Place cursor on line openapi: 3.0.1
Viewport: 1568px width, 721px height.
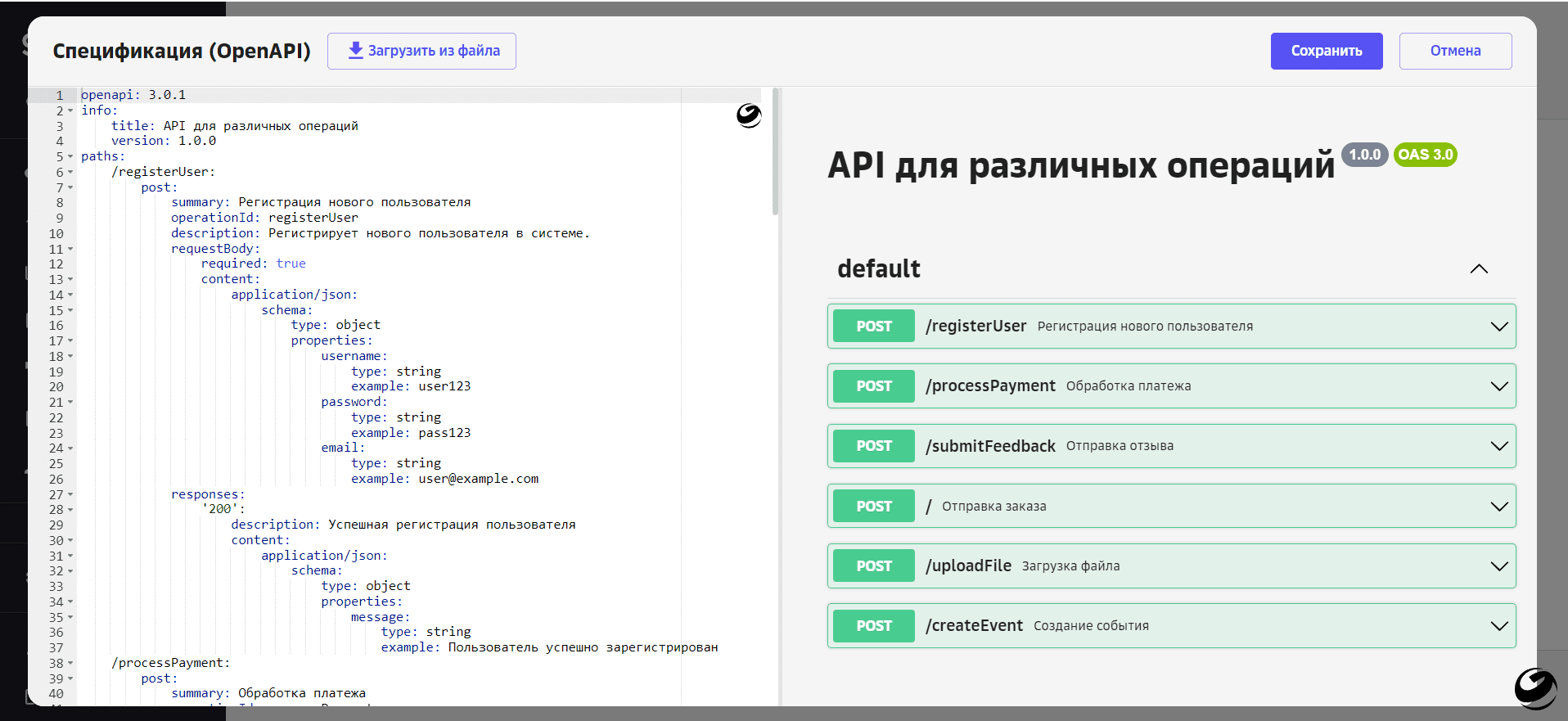pyautogui.click(x=133, y=95)
